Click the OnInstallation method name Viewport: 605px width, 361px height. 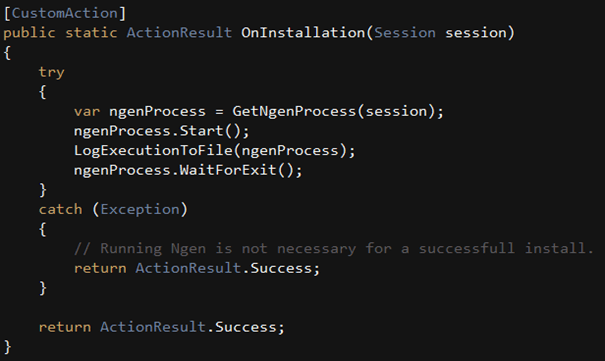(303, 33)
